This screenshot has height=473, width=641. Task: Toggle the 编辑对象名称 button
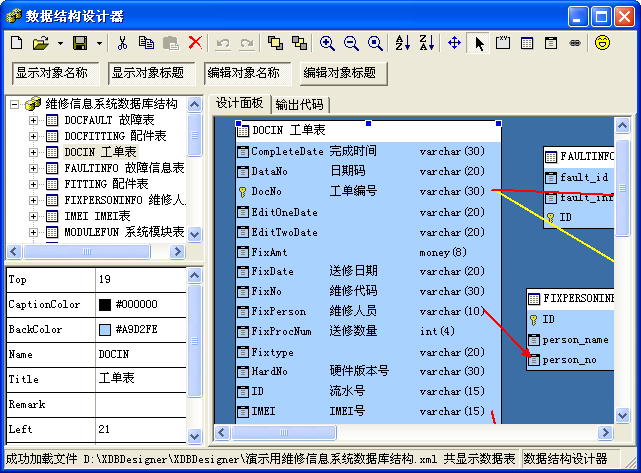pos(244,73)
